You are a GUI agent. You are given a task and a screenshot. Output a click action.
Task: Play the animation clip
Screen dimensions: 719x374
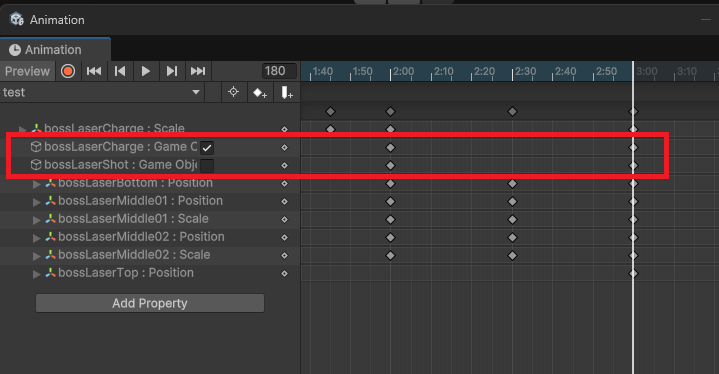tap(146, 71)
